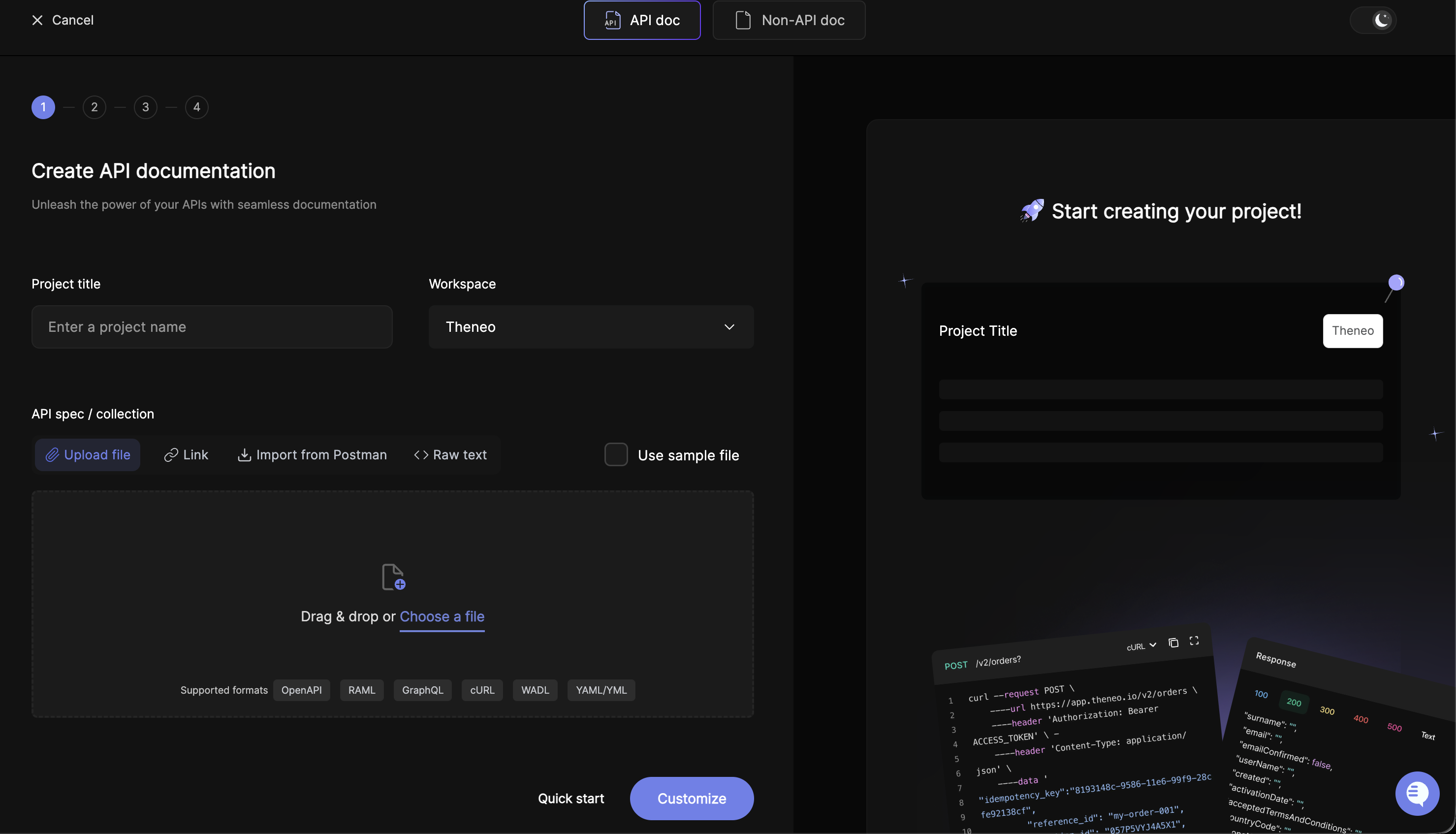Open the chat support bubble
This screenshot has height=834, width=1456.
click(x=1418, y=794)
